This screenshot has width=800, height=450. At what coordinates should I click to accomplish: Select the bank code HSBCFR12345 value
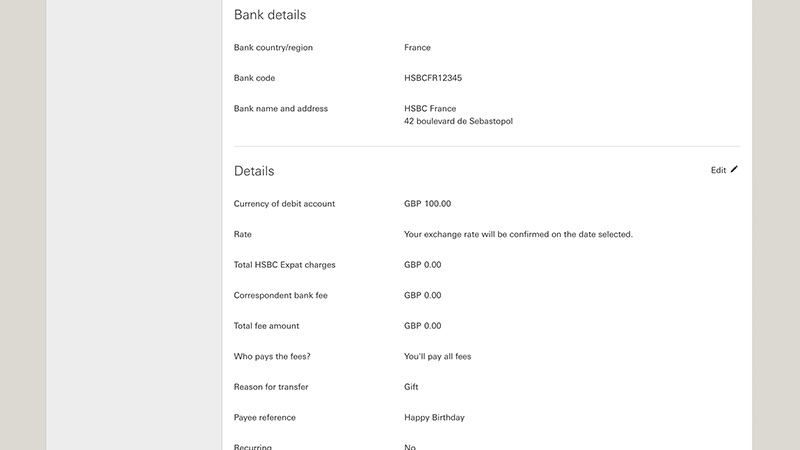click(433, 78)
